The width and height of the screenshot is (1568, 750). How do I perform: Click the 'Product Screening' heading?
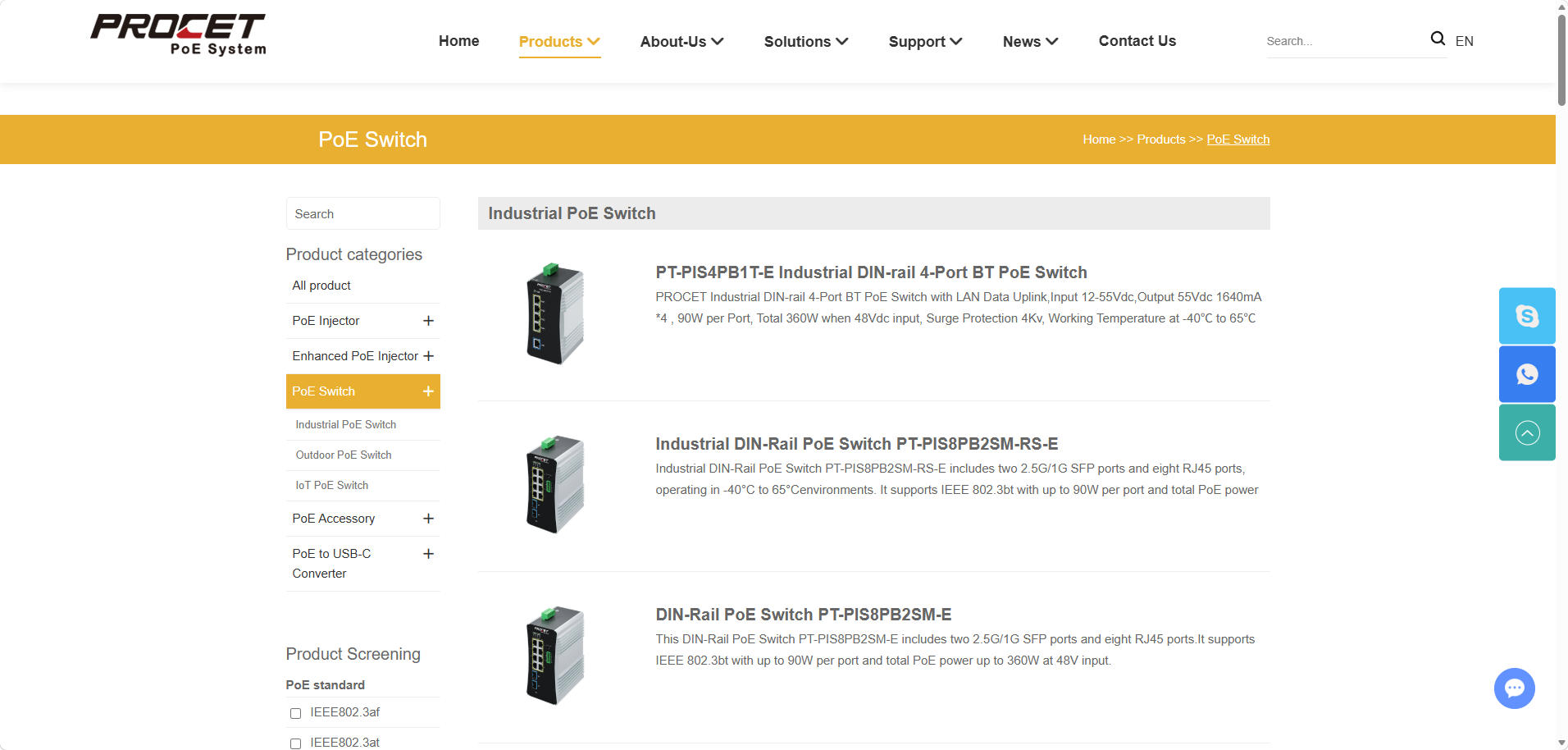click(353, 654)
